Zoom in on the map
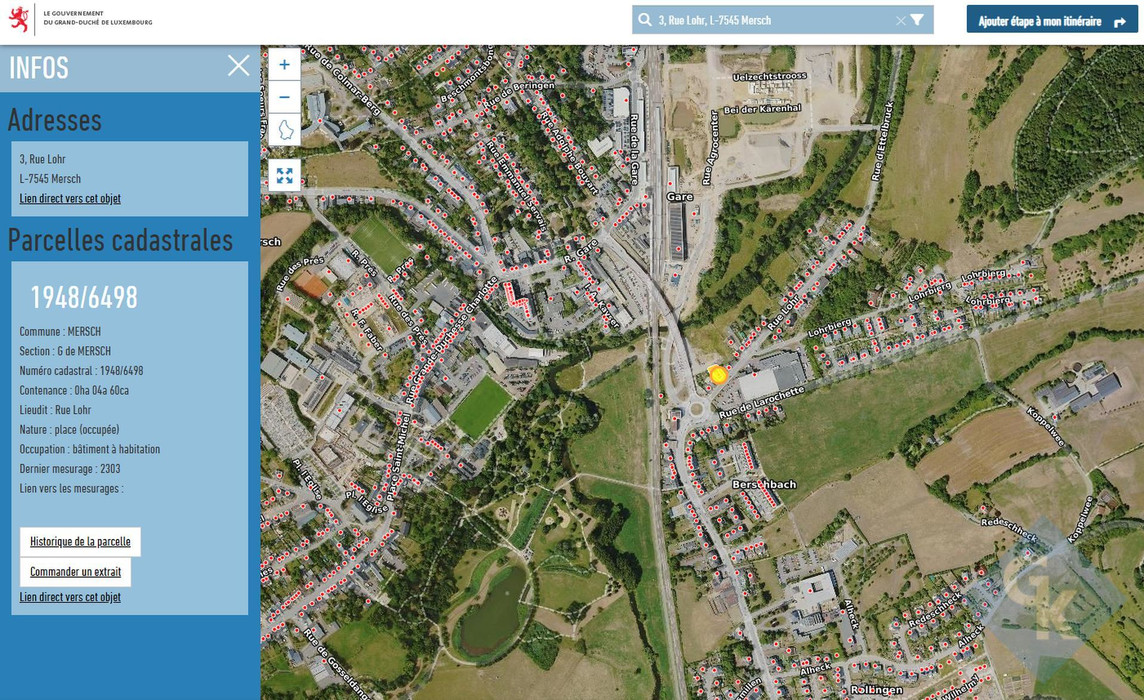 click(x=284, y=64)
